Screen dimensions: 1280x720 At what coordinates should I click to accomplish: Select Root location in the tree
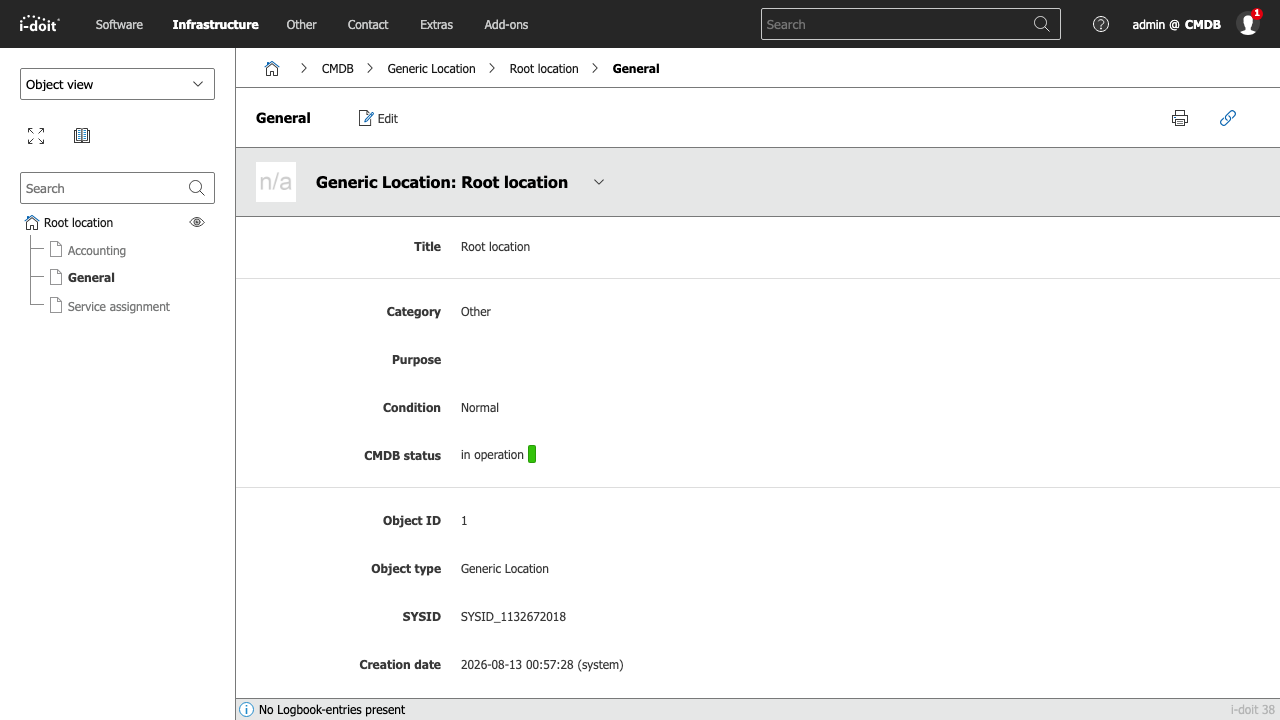pos(78,223)
